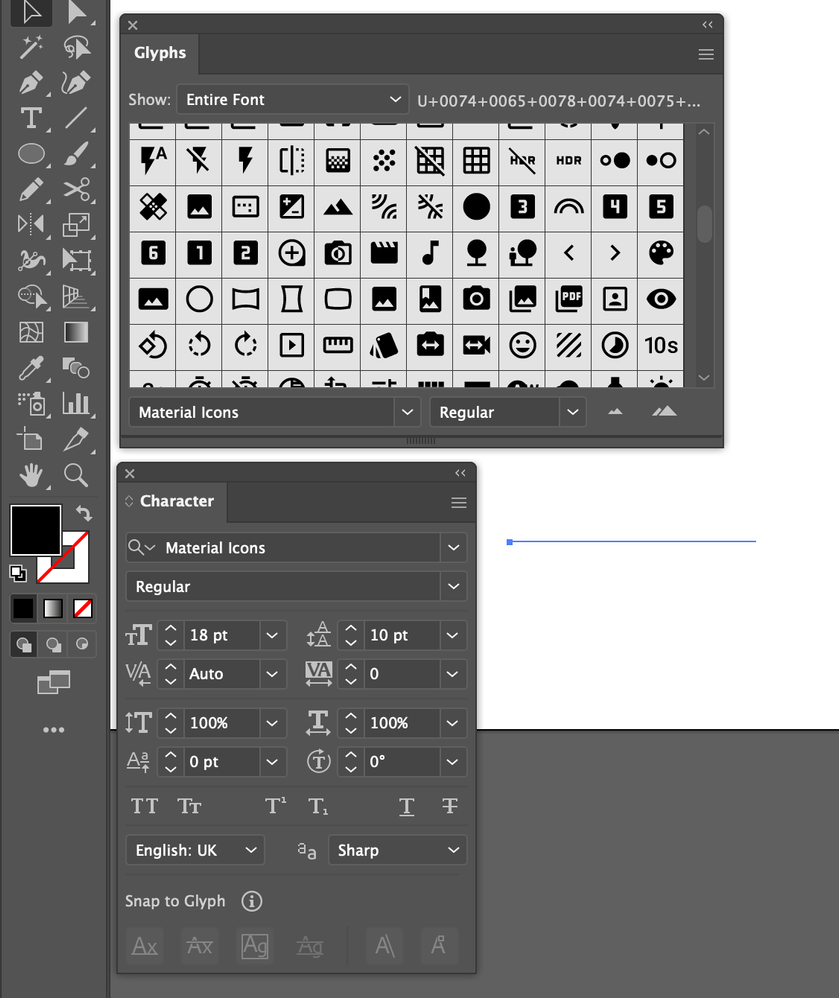Click Snap to Glyph info button
839x998 pixels.
tap(251, 901)
